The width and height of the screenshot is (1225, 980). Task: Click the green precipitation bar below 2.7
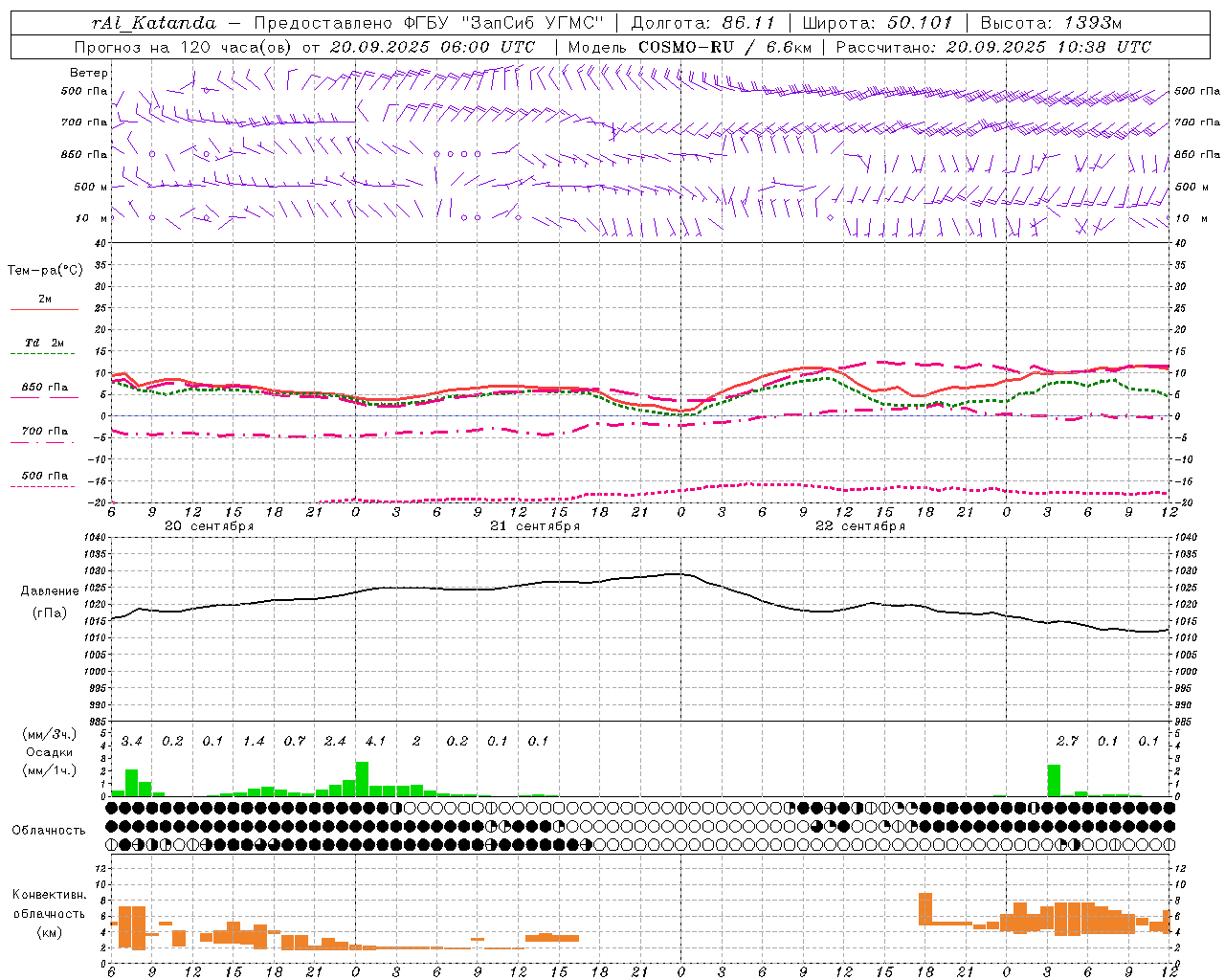coord(1054,781)
